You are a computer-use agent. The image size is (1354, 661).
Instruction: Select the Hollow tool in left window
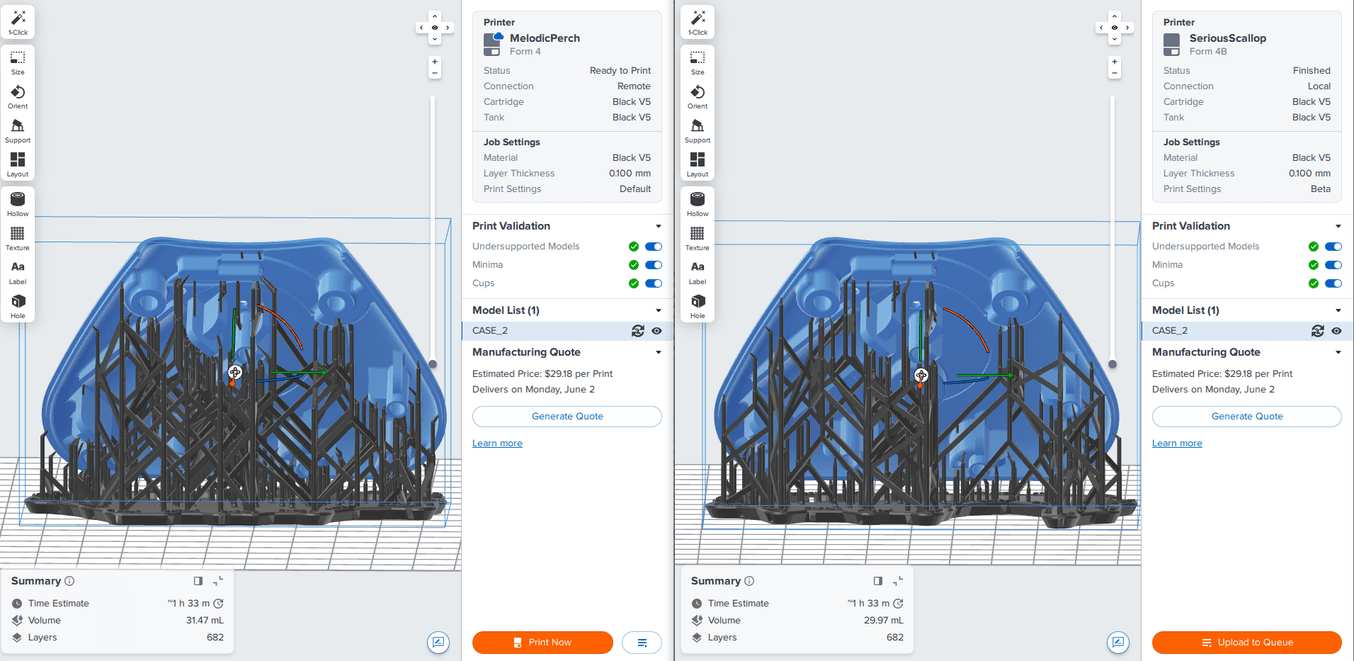click(x=18, y=202)
